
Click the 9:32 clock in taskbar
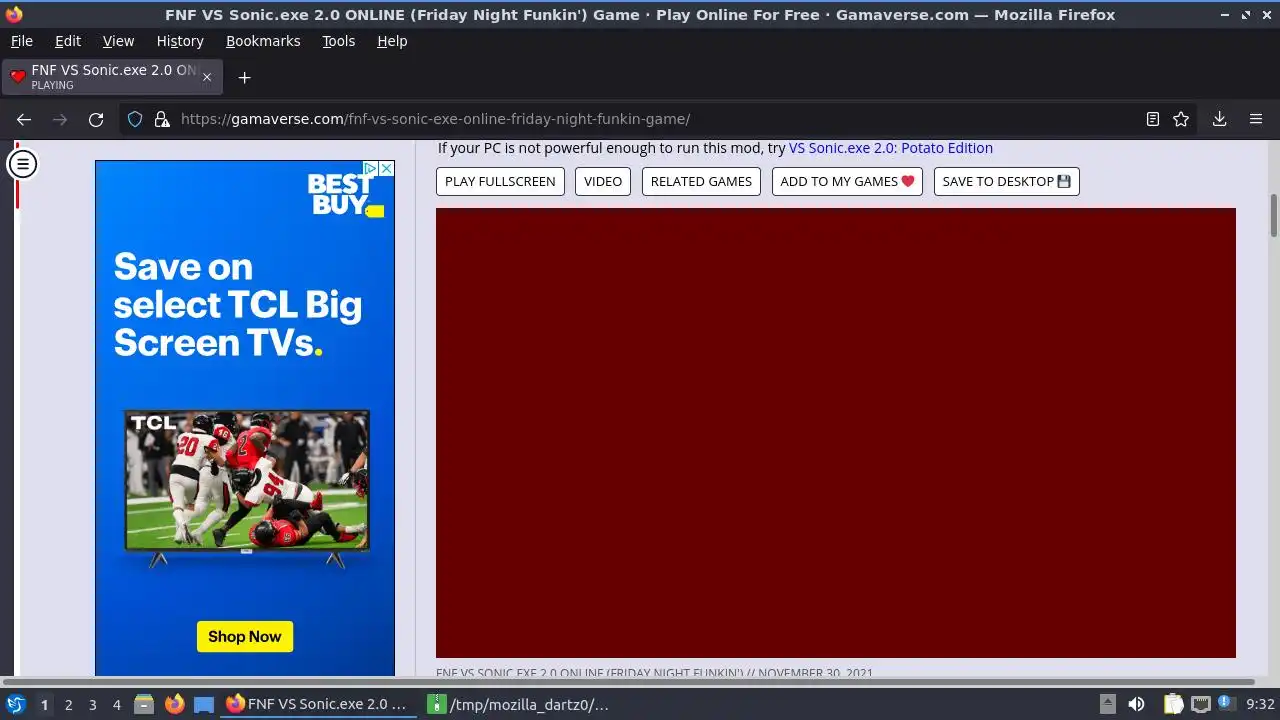click(x=1260, y=704)
